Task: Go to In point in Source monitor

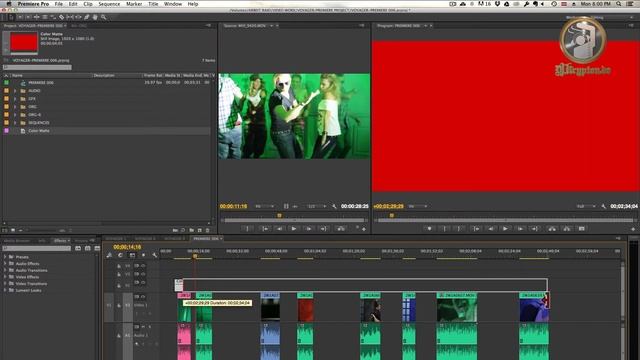Action: pos(265,229)
